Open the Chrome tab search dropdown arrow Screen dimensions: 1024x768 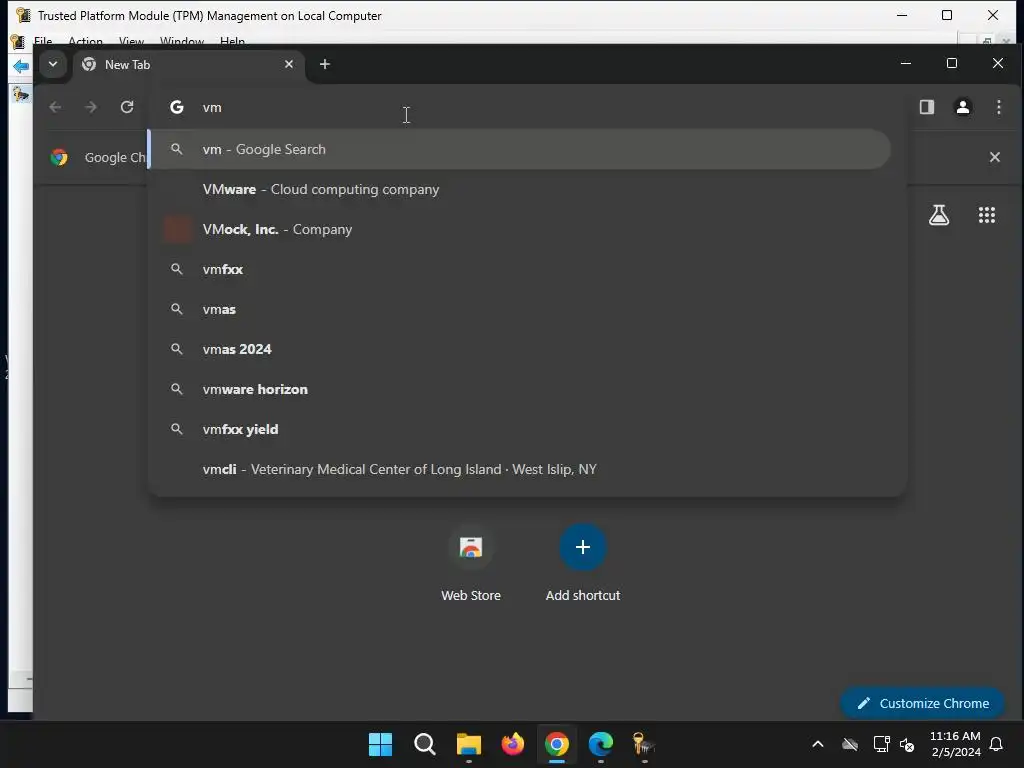tap(53, 64)
